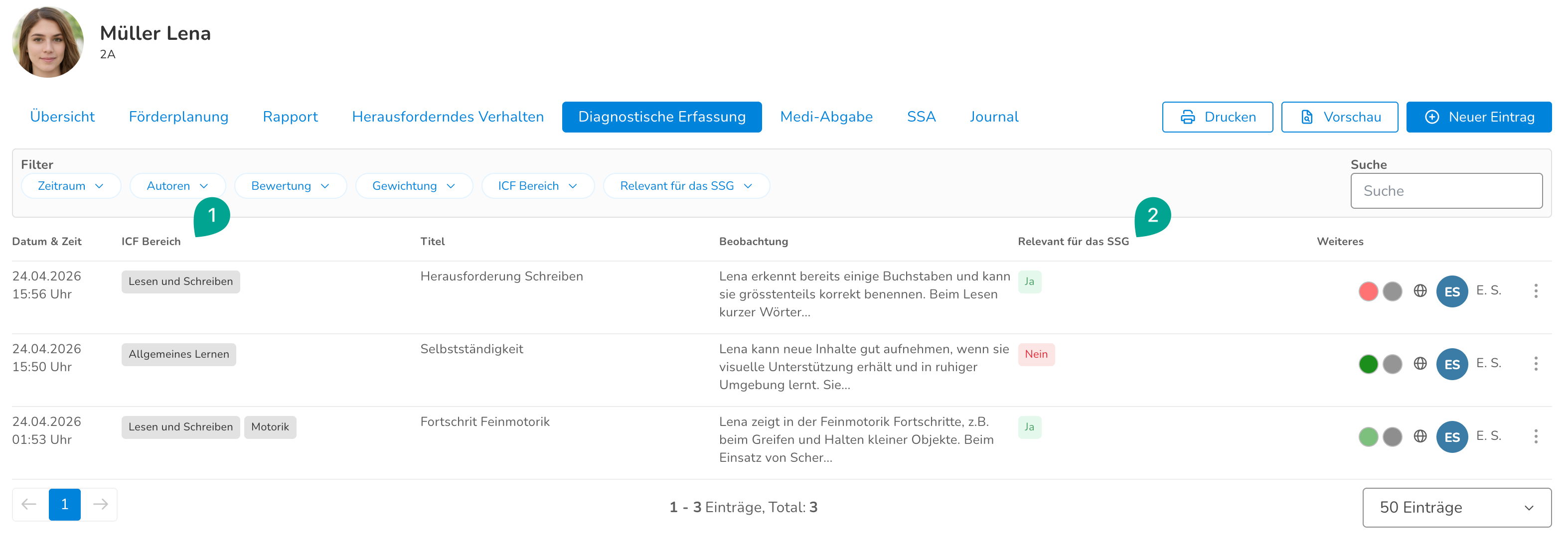
Task: Expand the Relevant für das SSG filter
Action: [686, 186]
